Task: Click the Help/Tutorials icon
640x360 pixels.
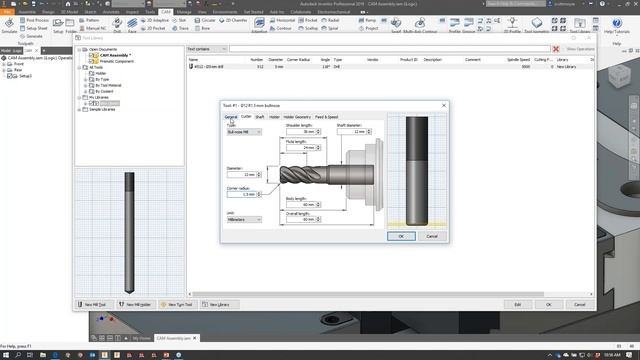Action: point(617,25)
